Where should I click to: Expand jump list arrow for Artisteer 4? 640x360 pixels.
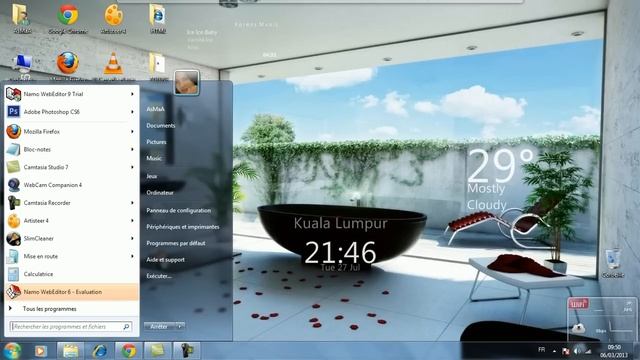pos(132,221)
